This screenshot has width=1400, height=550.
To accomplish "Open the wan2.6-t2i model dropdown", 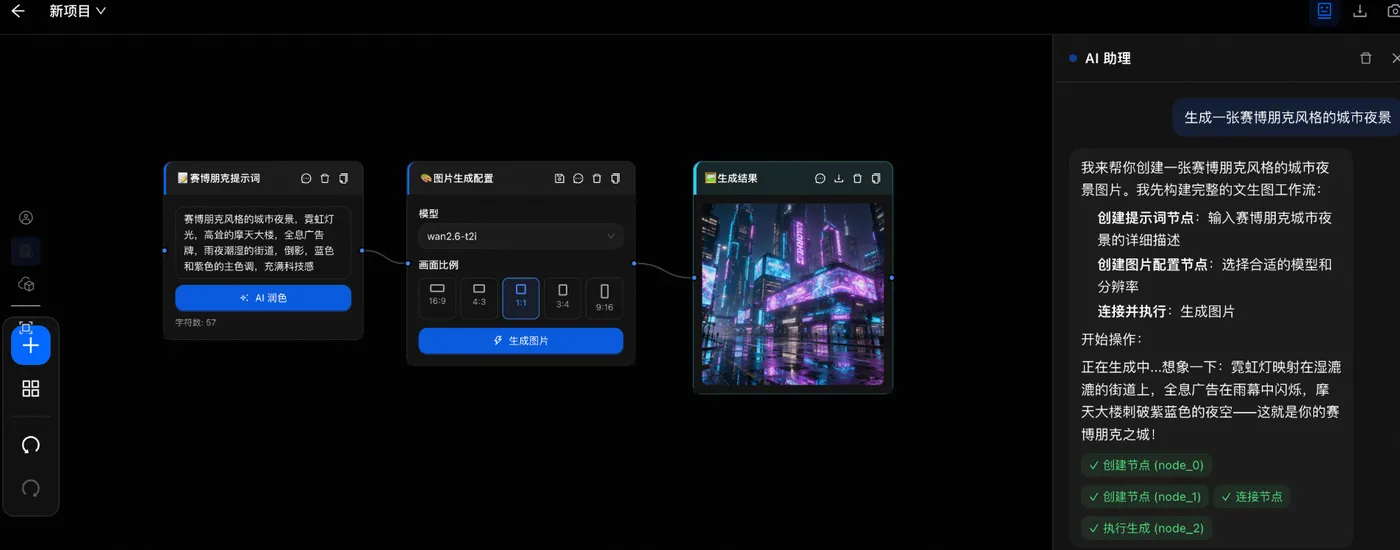I will coord(521,236).
